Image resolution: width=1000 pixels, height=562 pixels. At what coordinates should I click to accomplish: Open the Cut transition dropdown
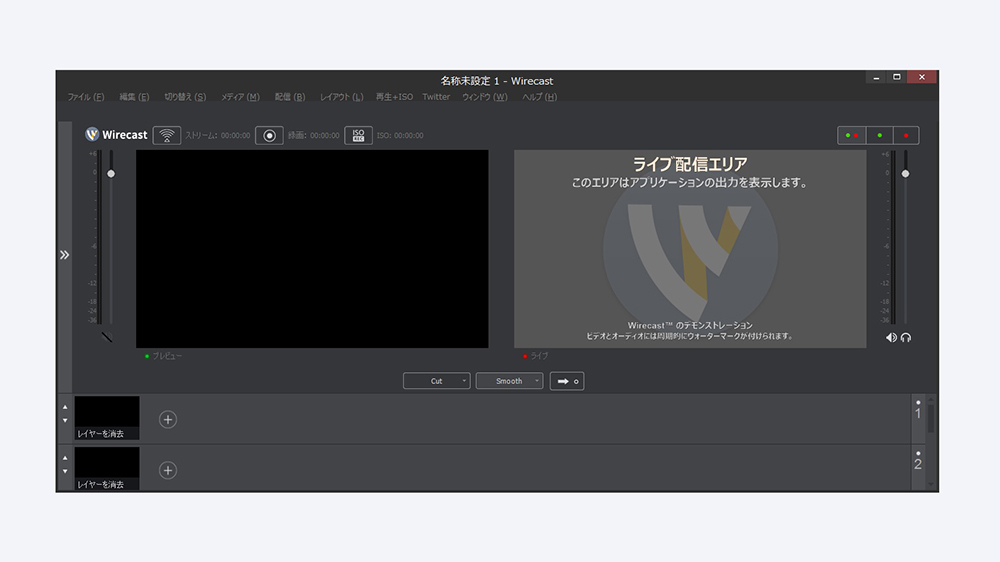(x=437, y=381)
